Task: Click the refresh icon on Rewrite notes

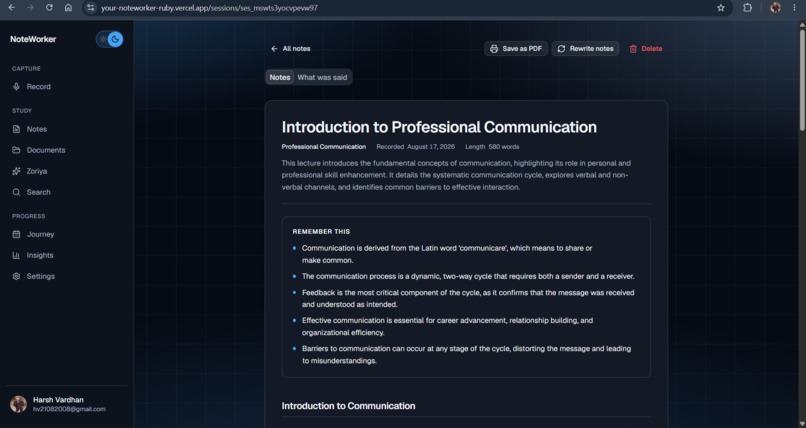Action: pos(561,49)
